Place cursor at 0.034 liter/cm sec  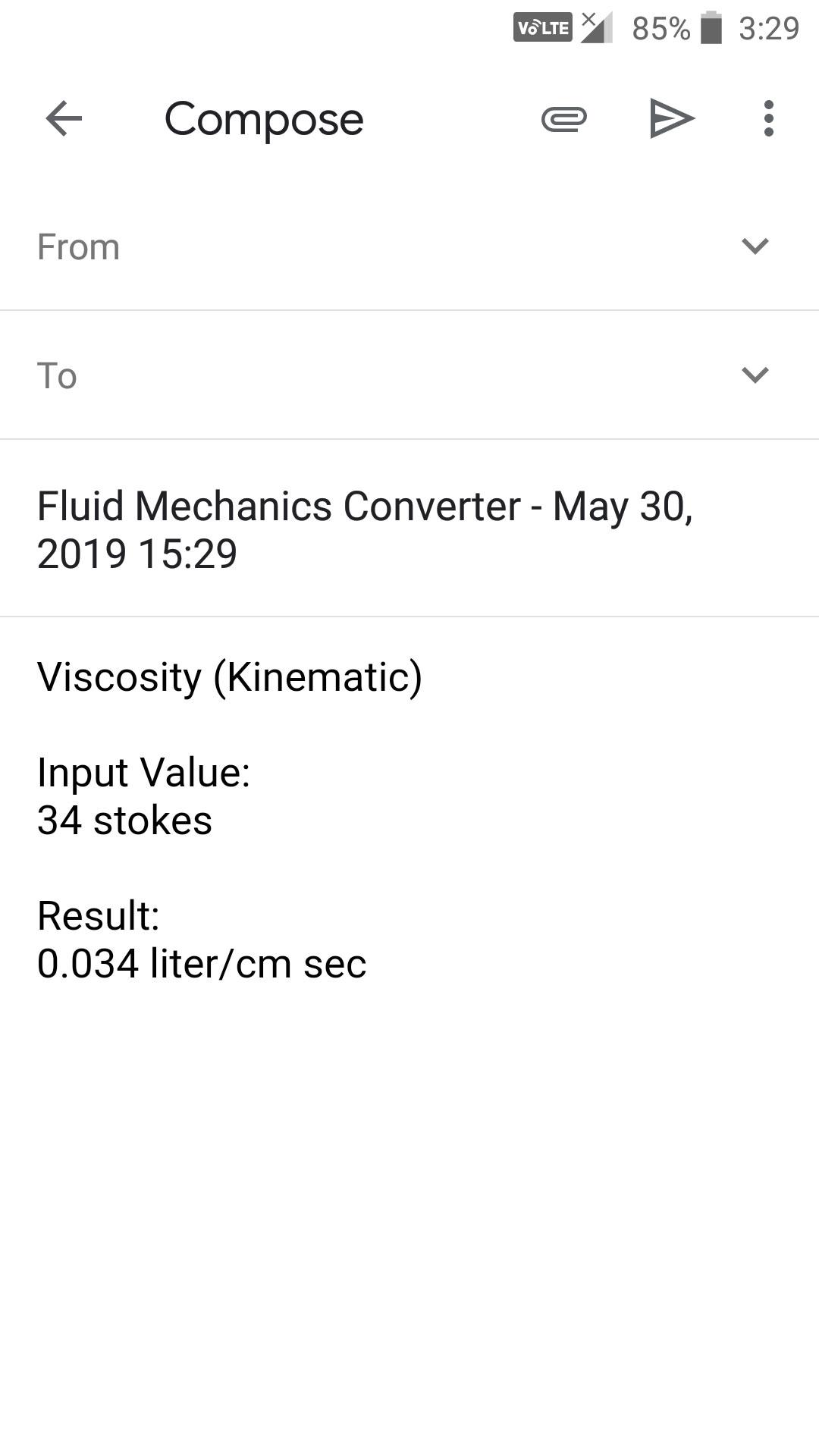(202, 964)
